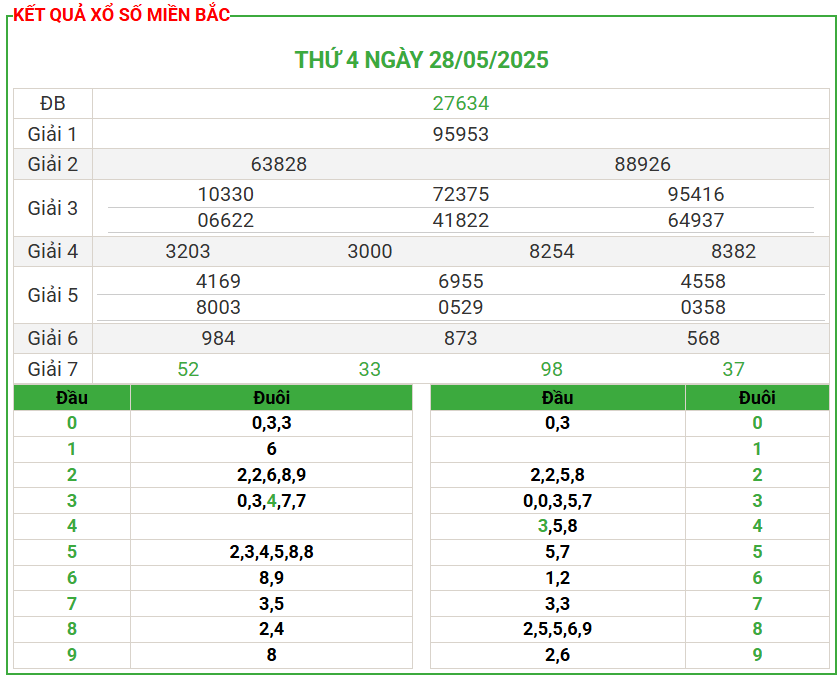Select sixth prize number 873
The height and width of the screenshot is (677, 839).
(461, 338)
